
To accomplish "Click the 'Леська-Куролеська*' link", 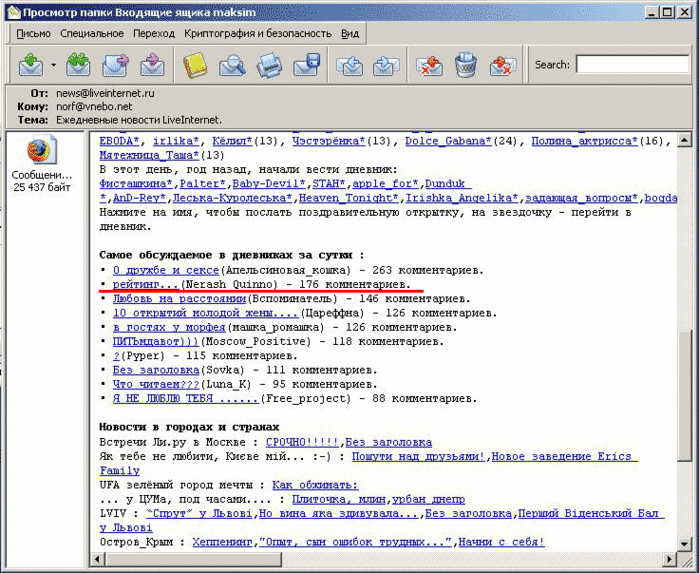I will (x=232, y=198).
